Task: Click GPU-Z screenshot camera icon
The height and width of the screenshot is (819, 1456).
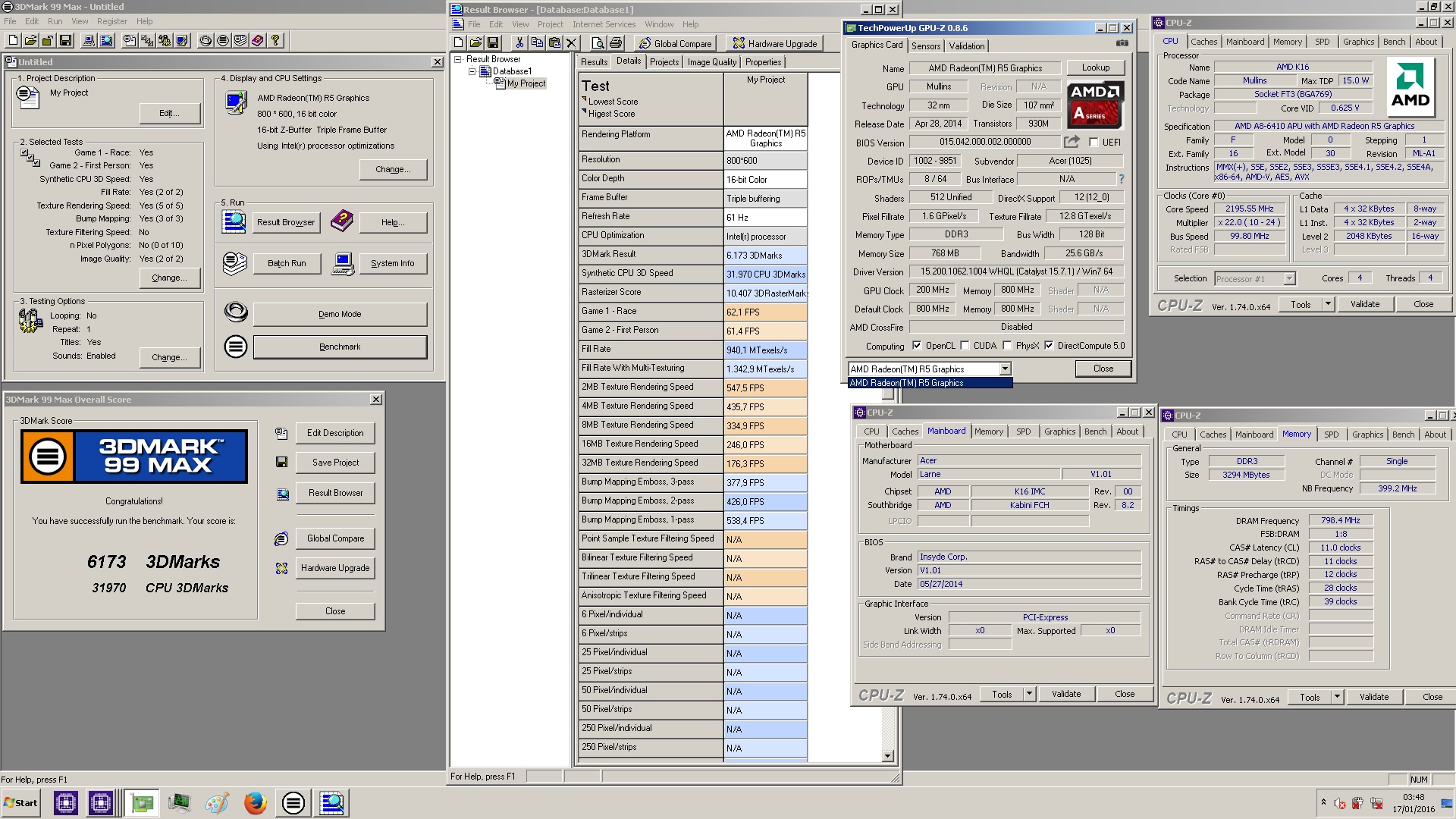Action: pyautogui.click(x=1122, y=44)
